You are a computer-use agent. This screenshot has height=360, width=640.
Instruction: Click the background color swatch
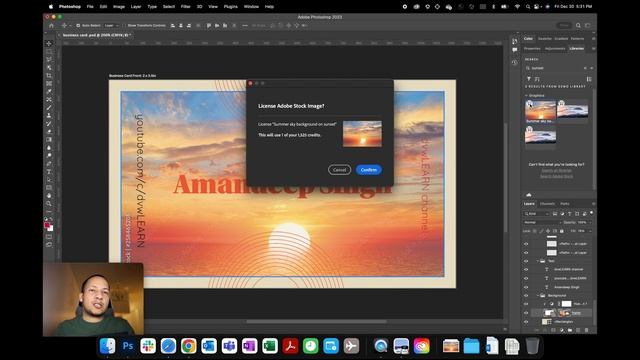[51, 229]
